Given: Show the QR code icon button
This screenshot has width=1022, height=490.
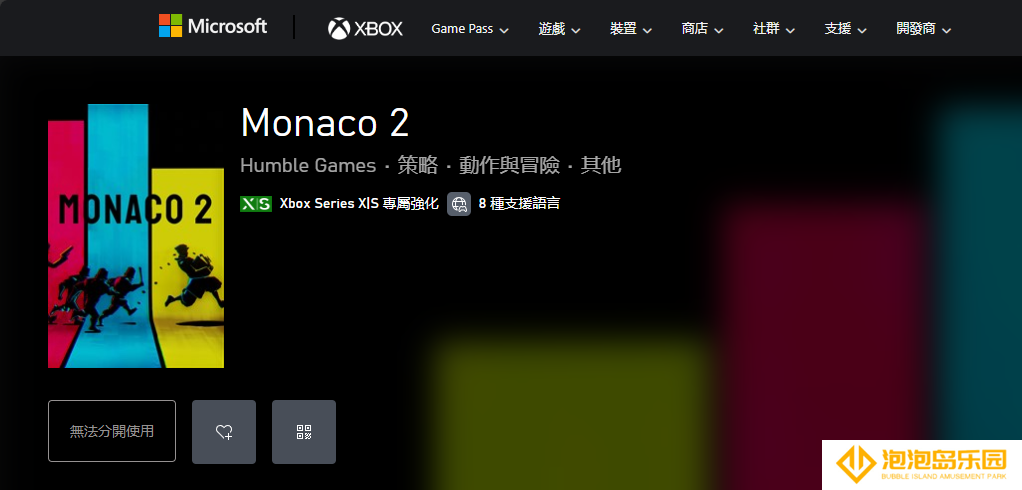Looking at the screenshot, I should tap(304, 431).
